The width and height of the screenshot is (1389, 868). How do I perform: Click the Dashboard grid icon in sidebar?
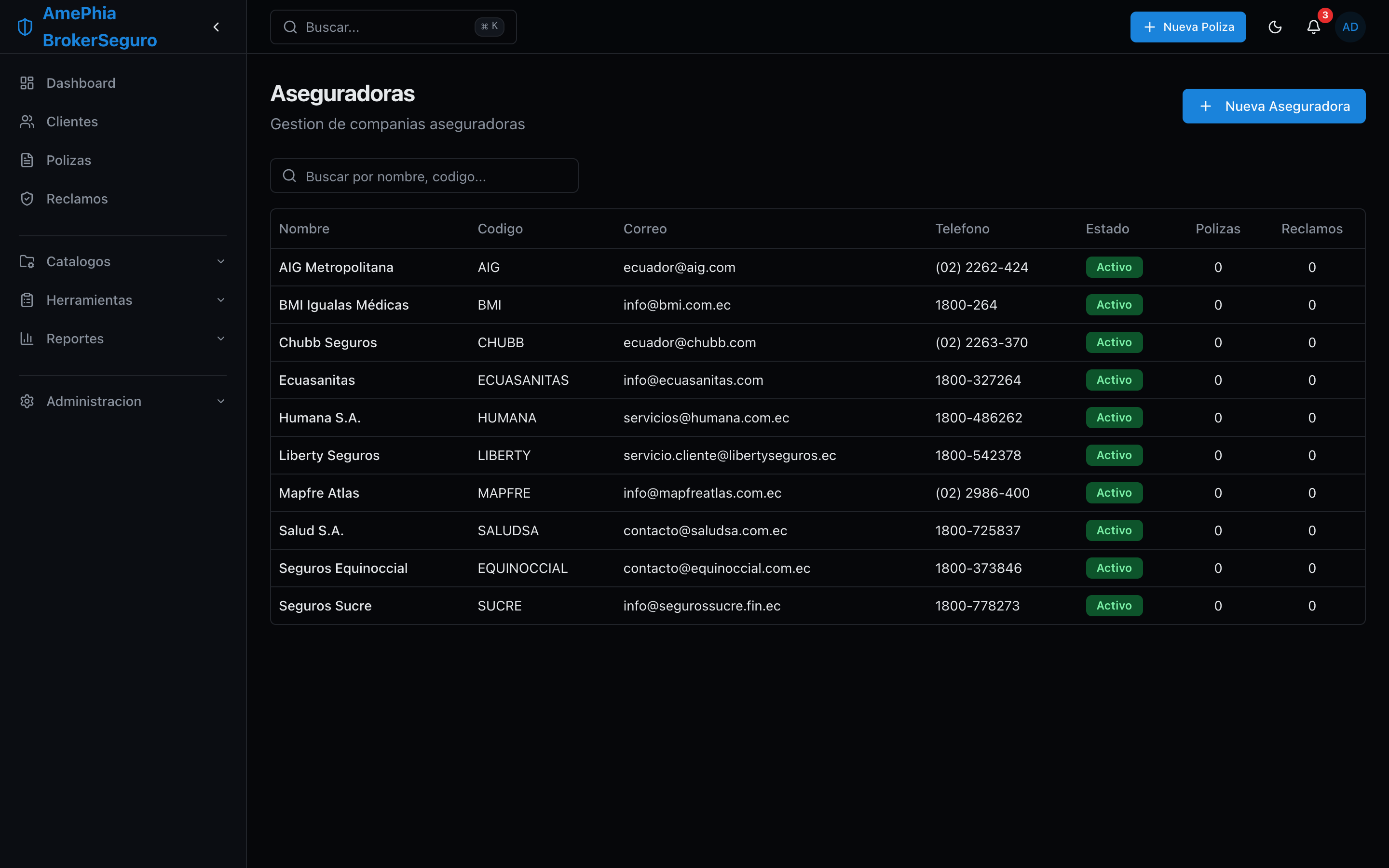(27, 83)
